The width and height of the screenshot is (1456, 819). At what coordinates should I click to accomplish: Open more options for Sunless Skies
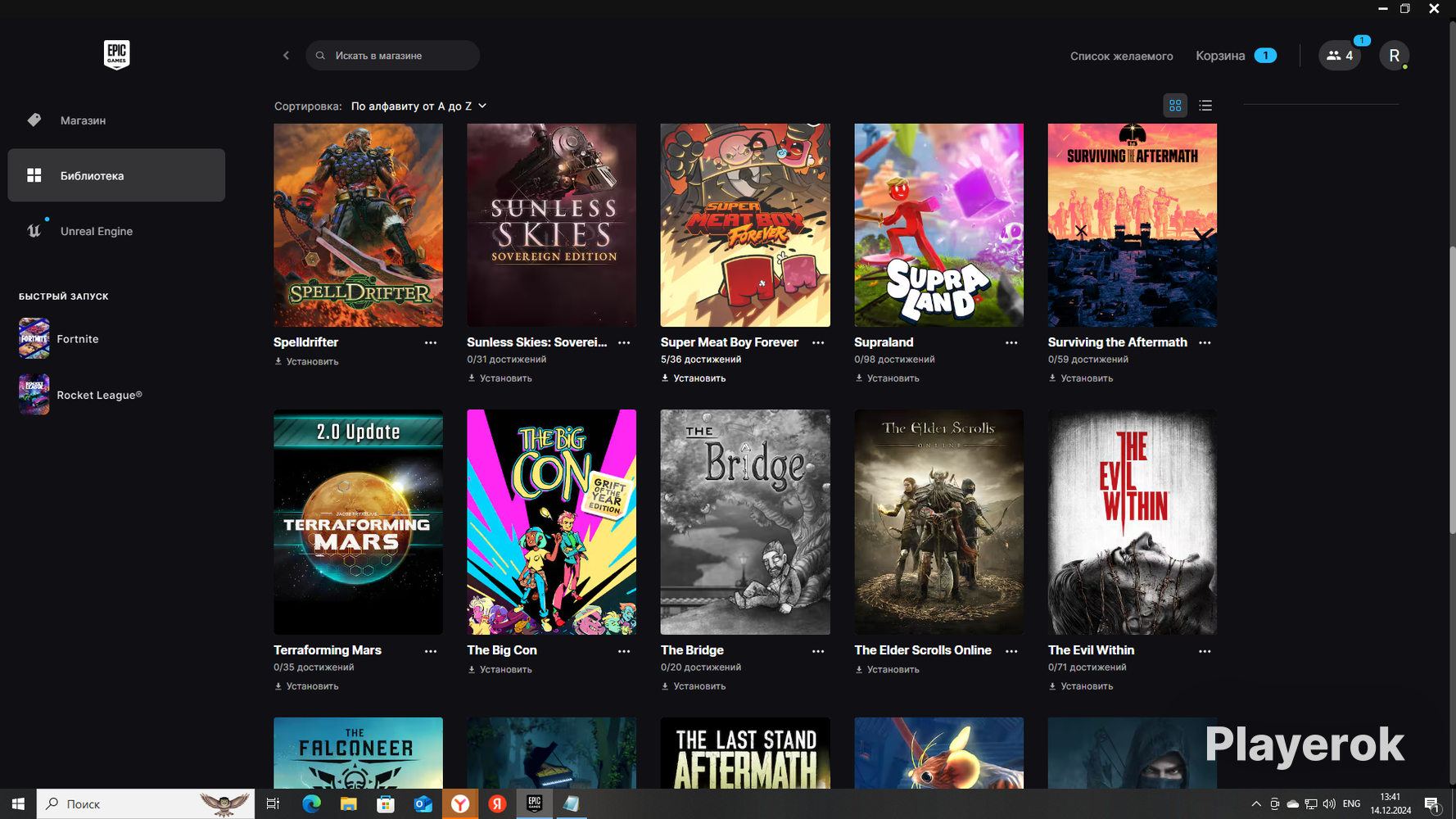pyautogui.click(x=624, y=342)
